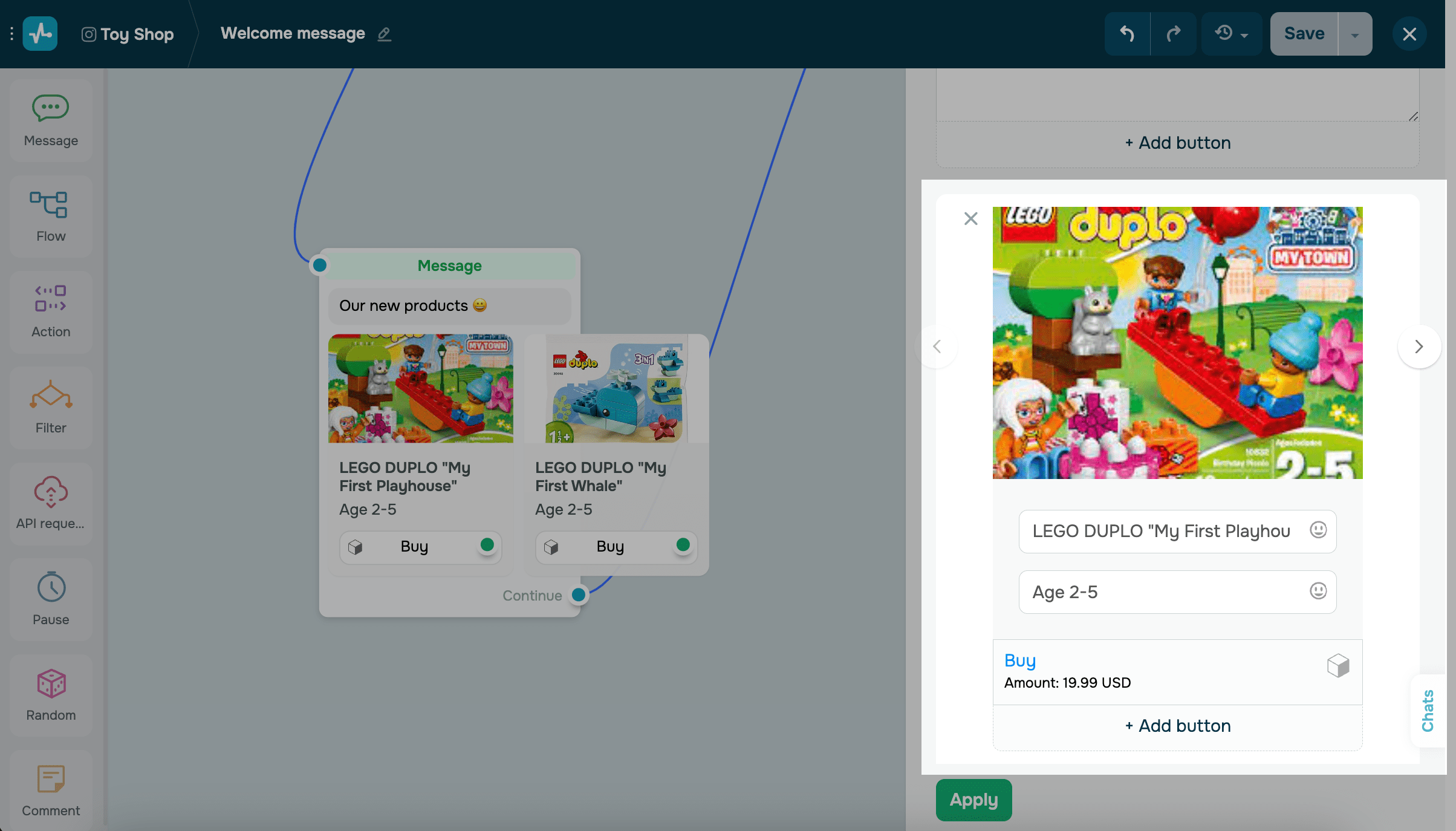Screen dimensions: 1456x831
Task: Select the Flow element icon
Action: (x=51, y=217)
